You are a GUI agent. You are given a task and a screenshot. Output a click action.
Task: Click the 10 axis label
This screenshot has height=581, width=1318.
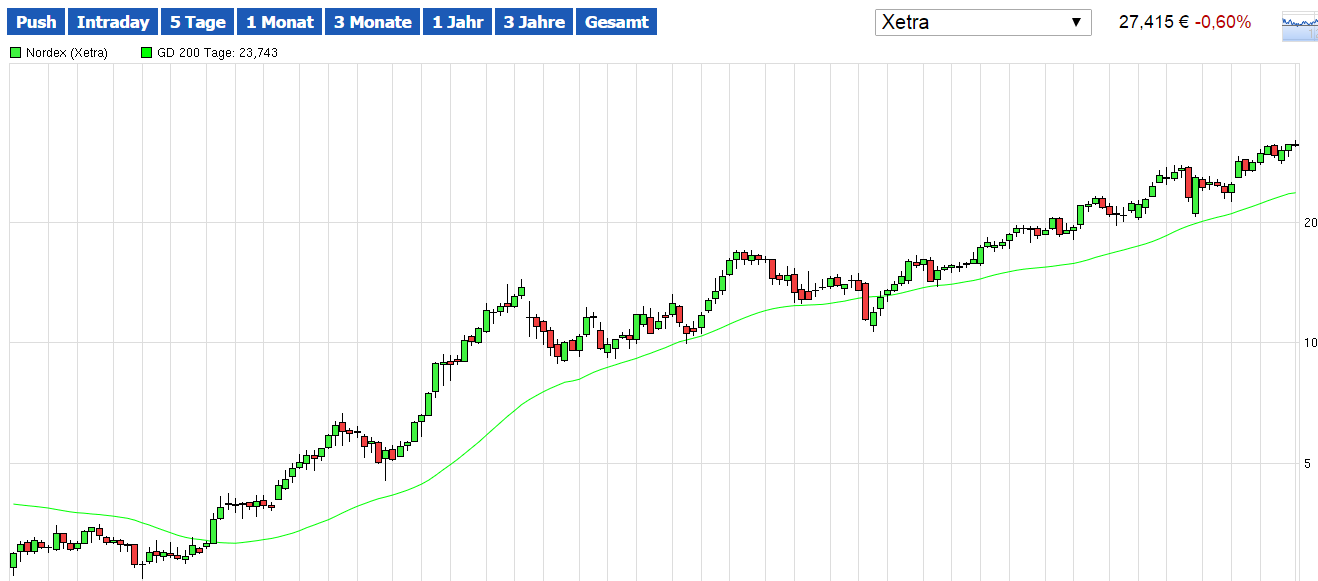pos(1310,343)
